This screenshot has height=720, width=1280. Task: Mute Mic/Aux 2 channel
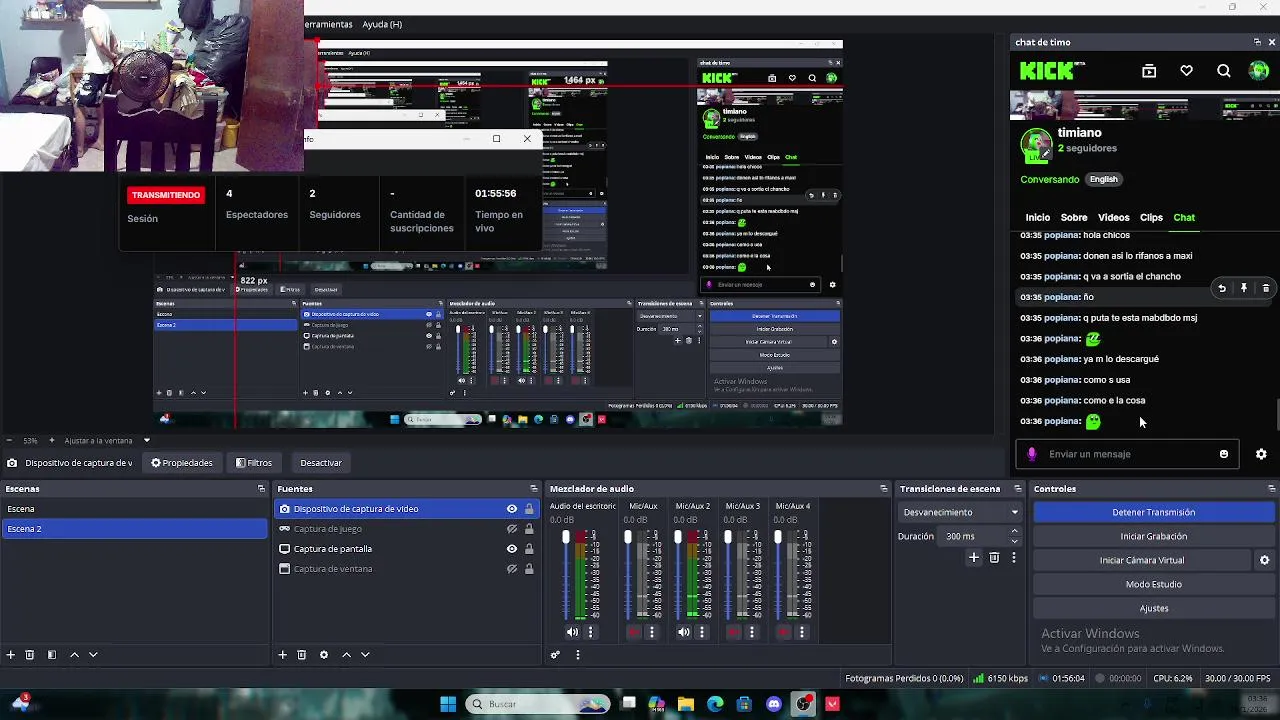click(x=684, y=632)
